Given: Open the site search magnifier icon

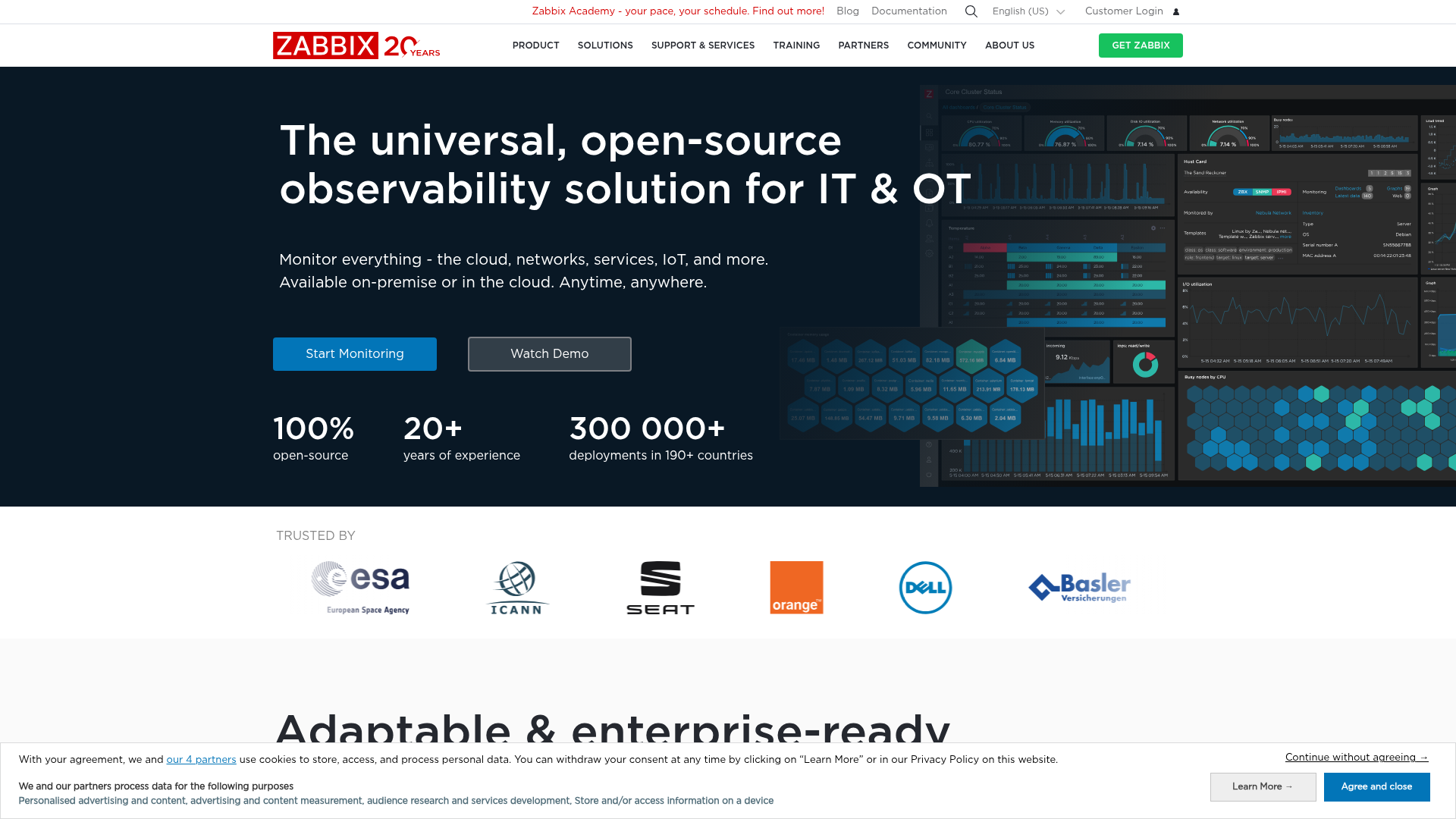Looking at the screenshot, I should click(x=971, y=11).
